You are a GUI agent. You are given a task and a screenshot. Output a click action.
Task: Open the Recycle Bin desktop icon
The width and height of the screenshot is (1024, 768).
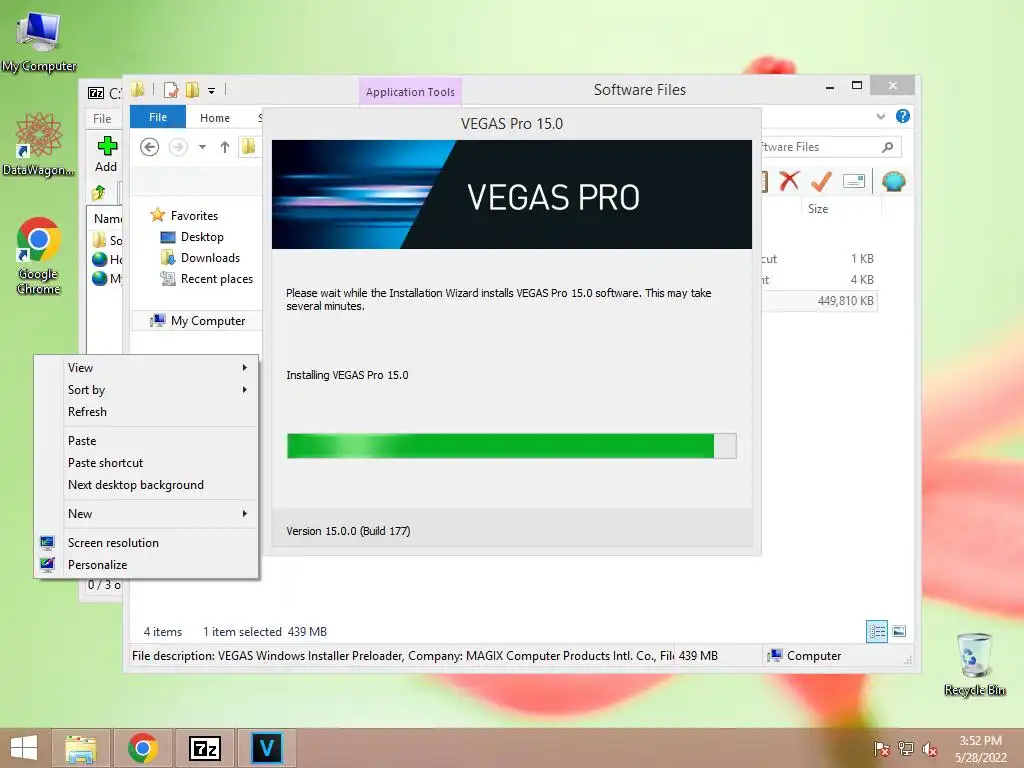(974, 664)
